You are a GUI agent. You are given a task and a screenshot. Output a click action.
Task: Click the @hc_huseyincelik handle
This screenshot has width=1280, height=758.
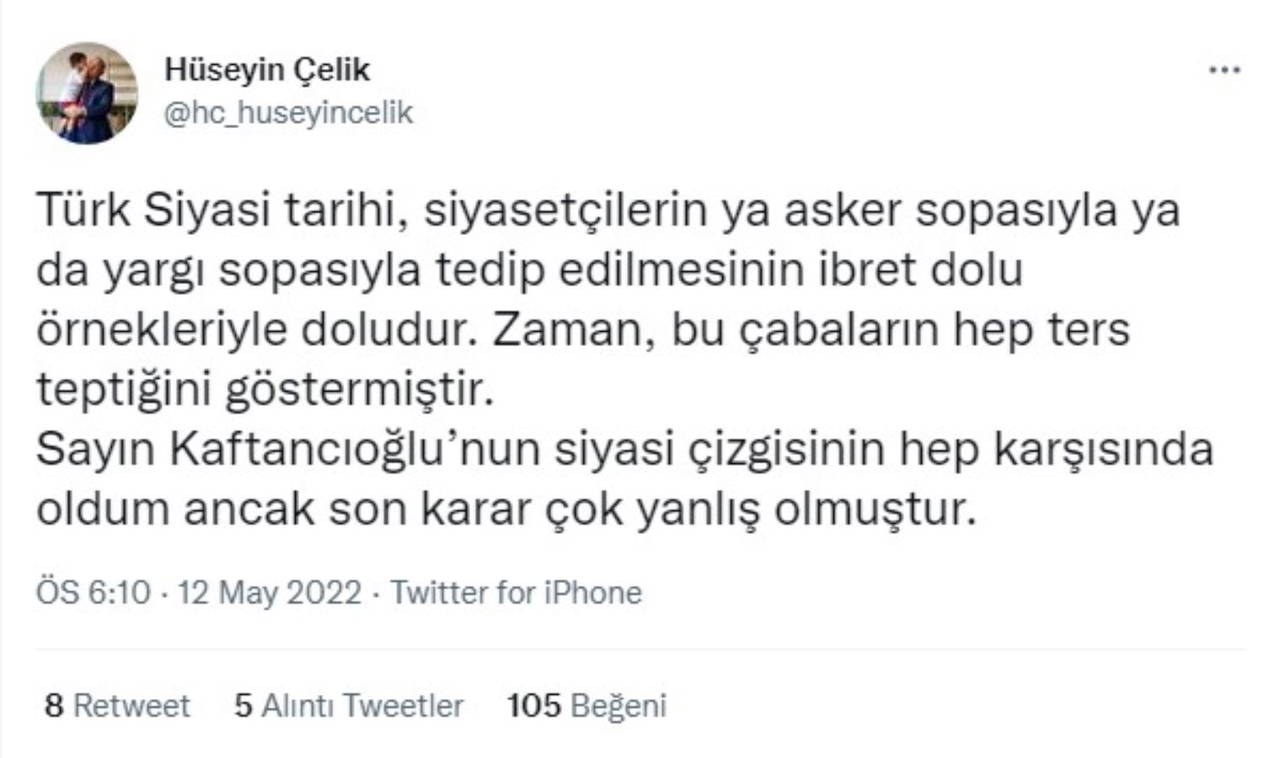point(287,112)
